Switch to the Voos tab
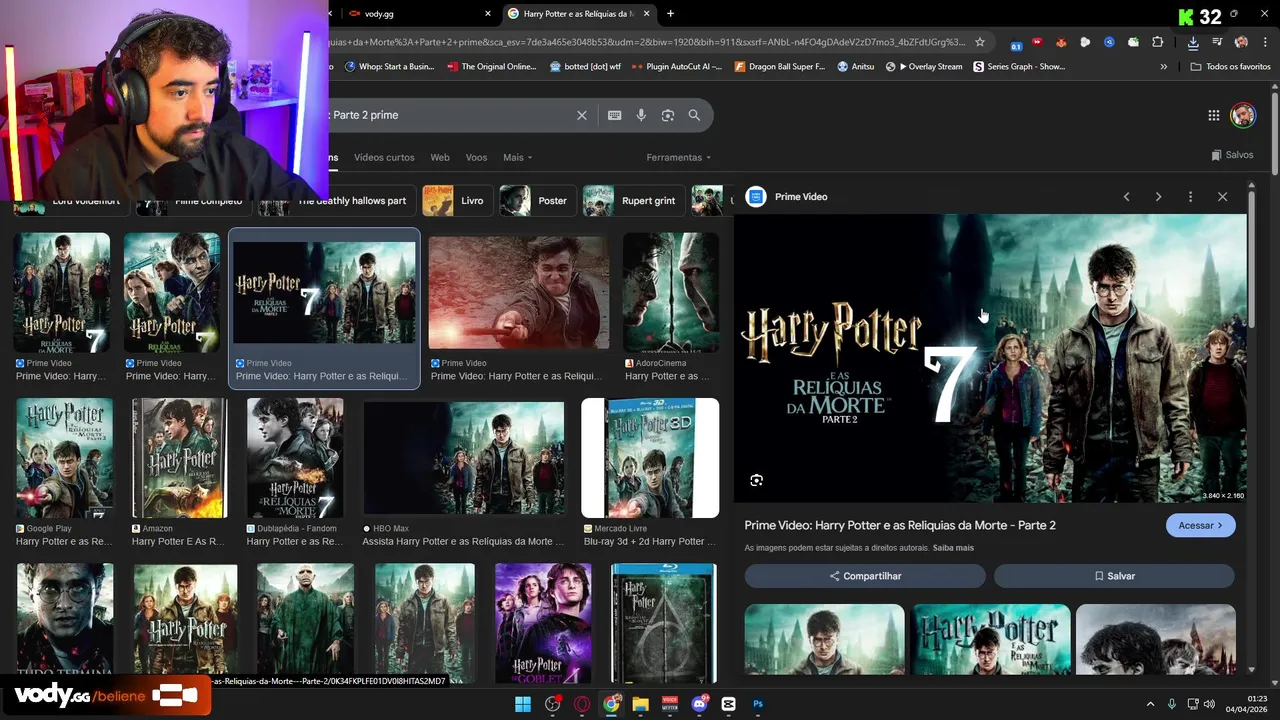 tap(476, 157)
